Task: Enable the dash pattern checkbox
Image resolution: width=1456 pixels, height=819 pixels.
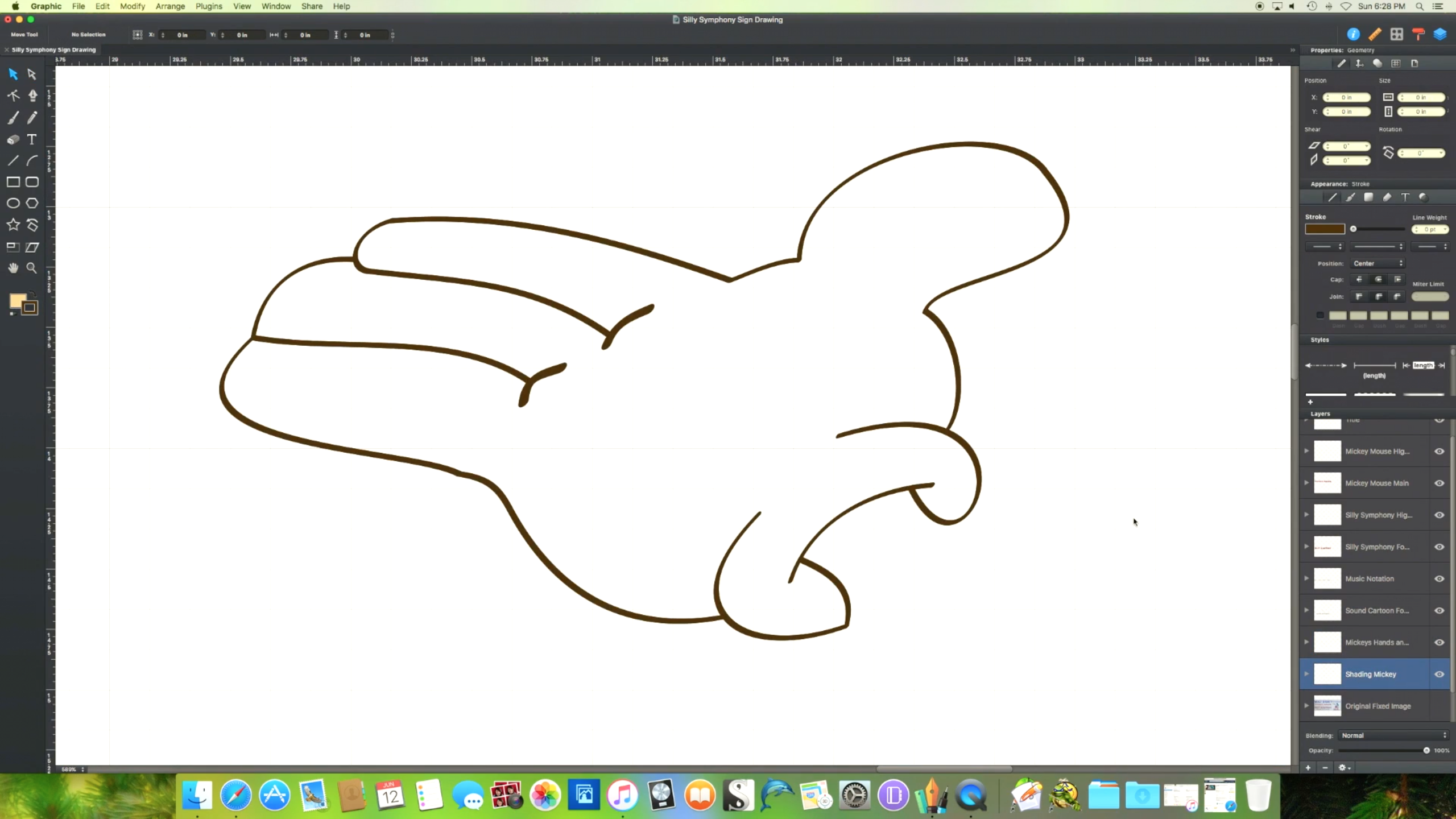Action: point(1320,315)
